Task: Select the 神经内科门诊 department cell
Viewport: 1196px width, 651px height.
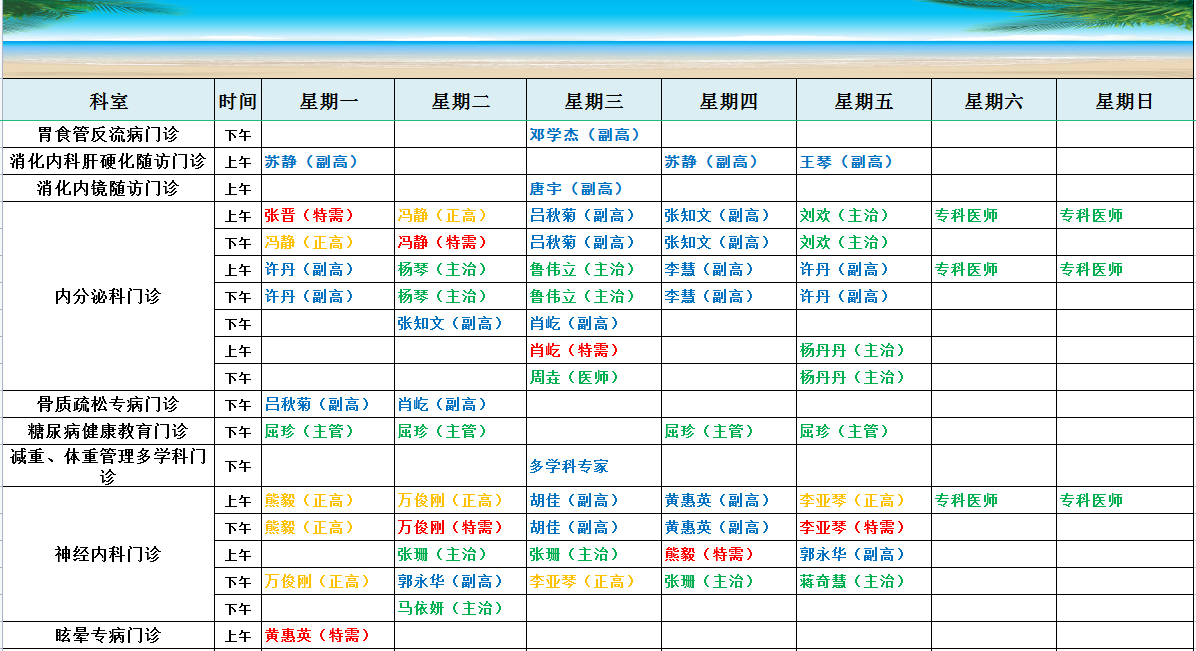Action: 108,554
